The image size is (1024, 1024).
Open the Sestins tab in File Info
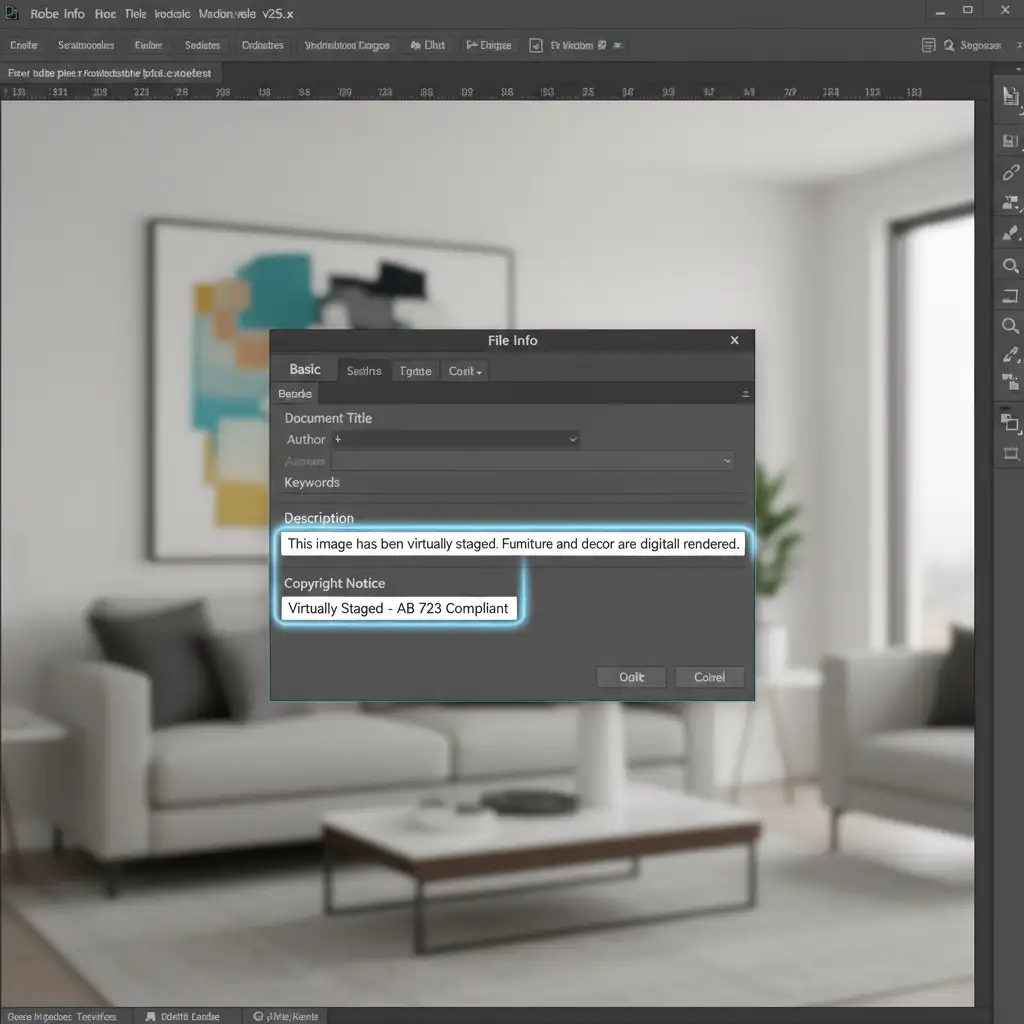point(364,371)
